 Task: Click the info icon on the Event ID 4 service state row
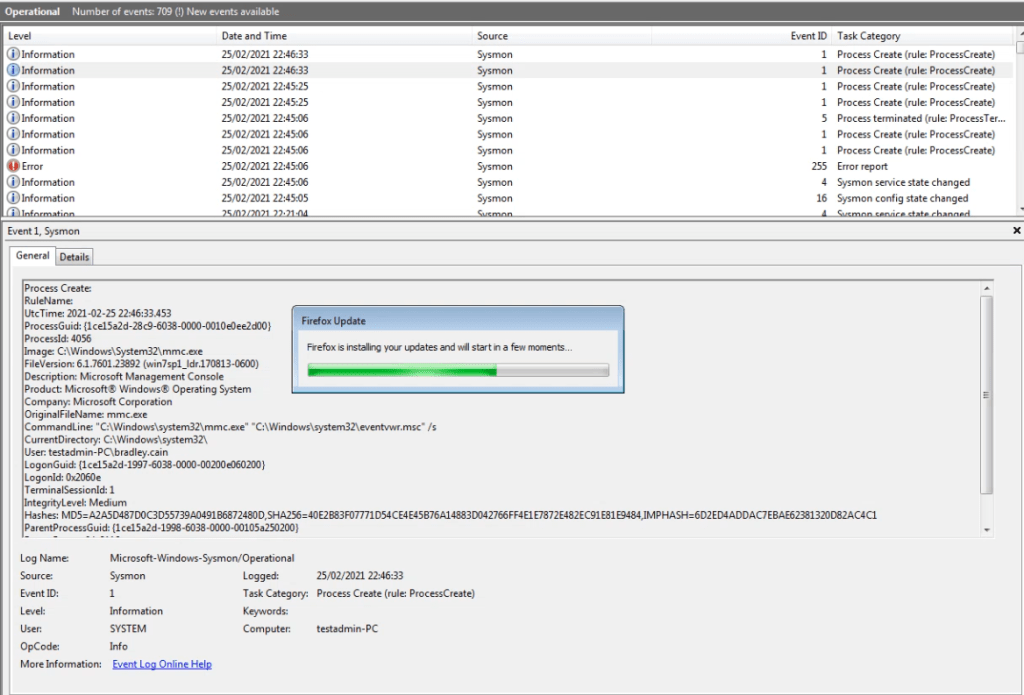pyautogui.click(x=13, y=182)
